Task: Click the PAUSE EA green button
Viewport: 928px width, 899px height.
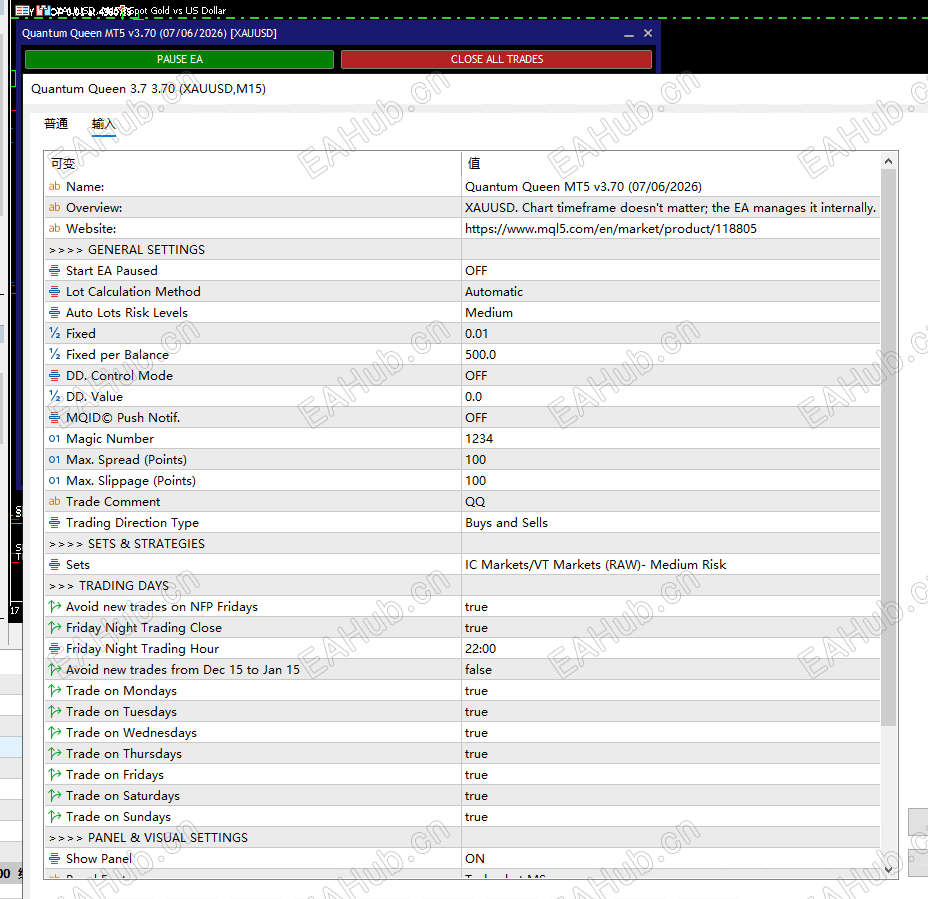Action: pyautogui.click(x=179, y=59)
